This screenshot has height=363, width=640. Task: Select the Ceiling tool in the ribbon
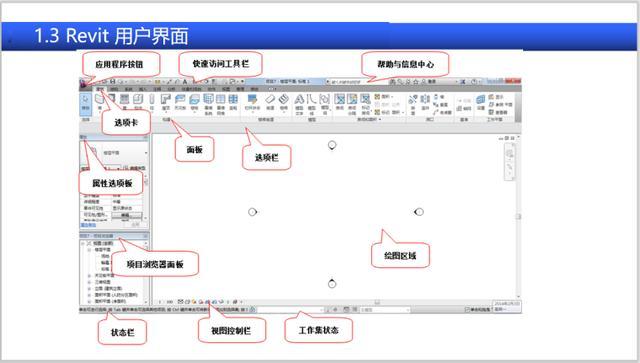[180, 102]
